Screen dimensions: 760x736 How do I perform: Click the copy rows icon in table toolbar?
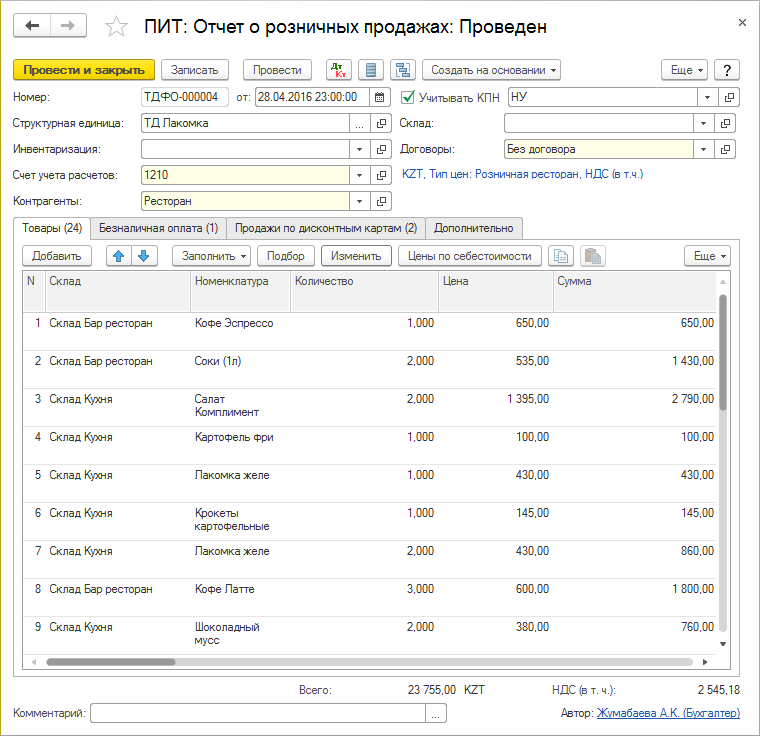pos(562,256)
